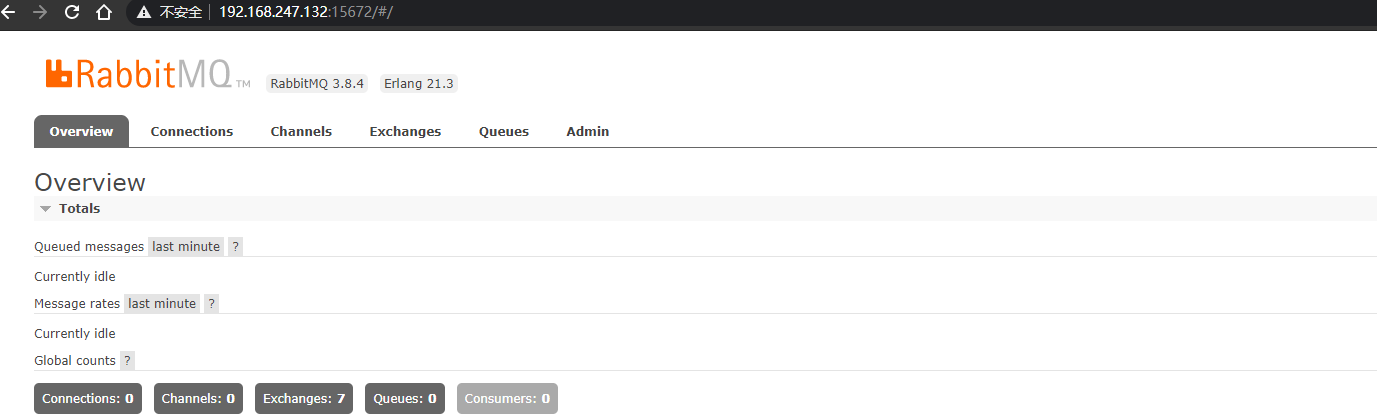Change Queued messages last minute range
Image resolution: width=1377 pixels, height=417 pixels.
point(186,247)
